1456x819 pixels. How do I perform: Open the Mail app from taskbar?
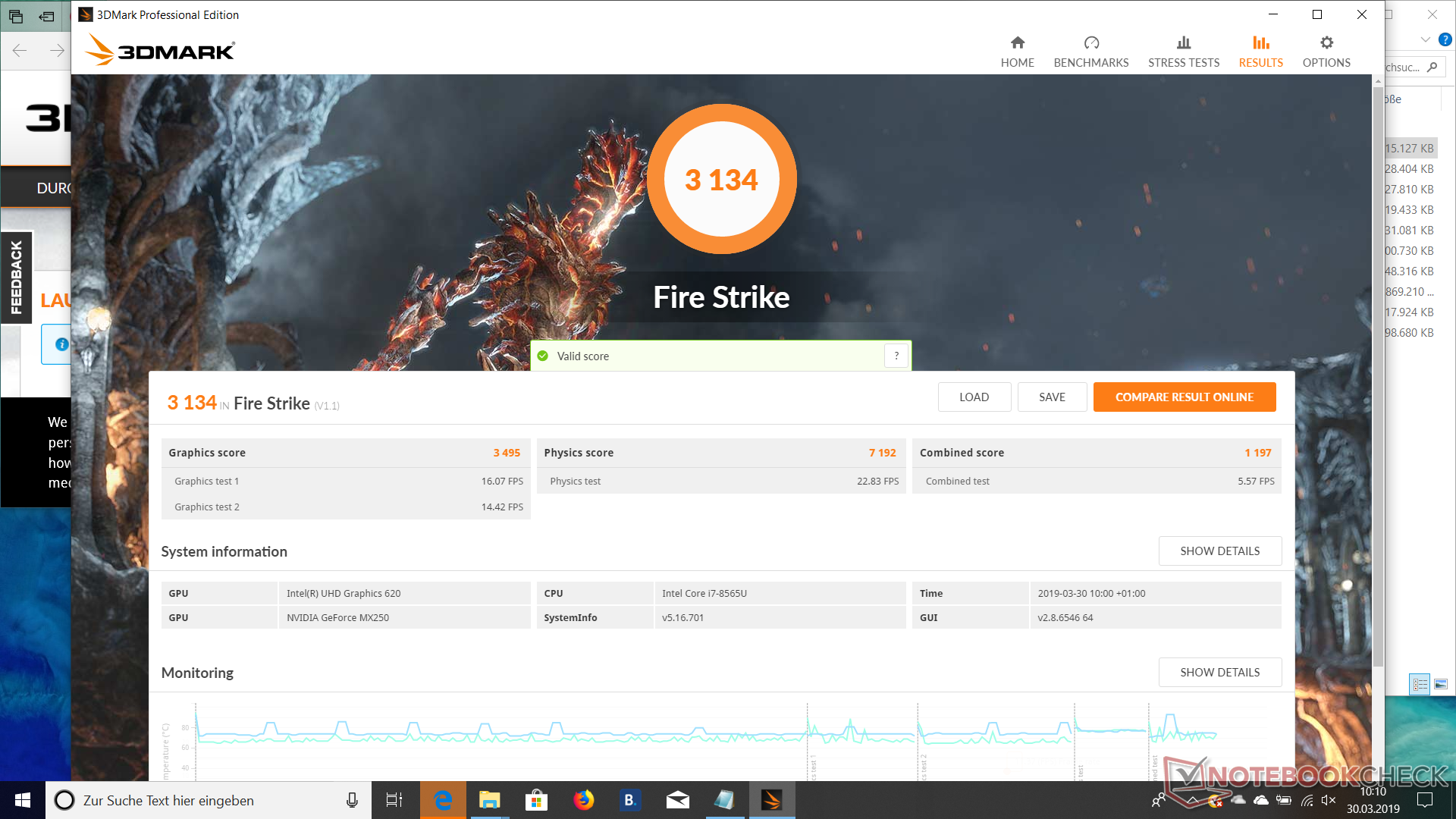[x=677, y=800]
